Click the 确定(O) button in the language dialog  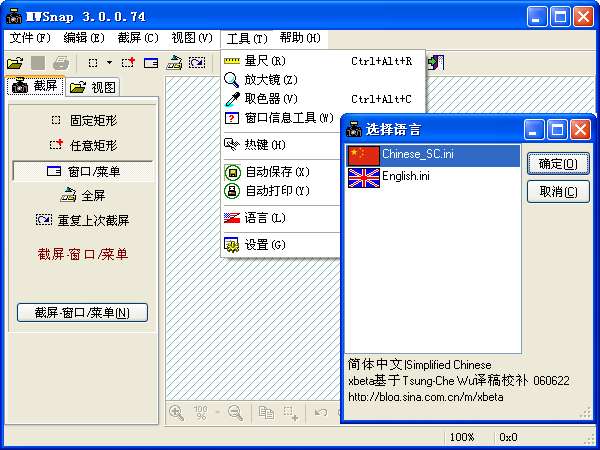pyautogui.click(x=558, y=164)
